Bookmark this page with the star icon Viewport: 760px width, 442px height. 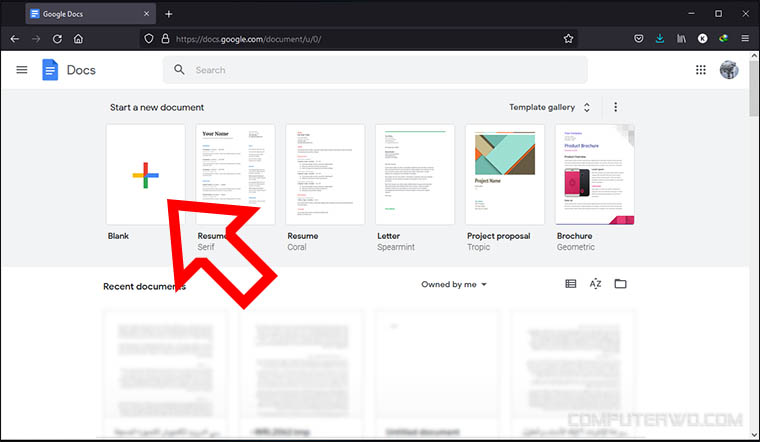pyautogui.click(x=569, y=39)
